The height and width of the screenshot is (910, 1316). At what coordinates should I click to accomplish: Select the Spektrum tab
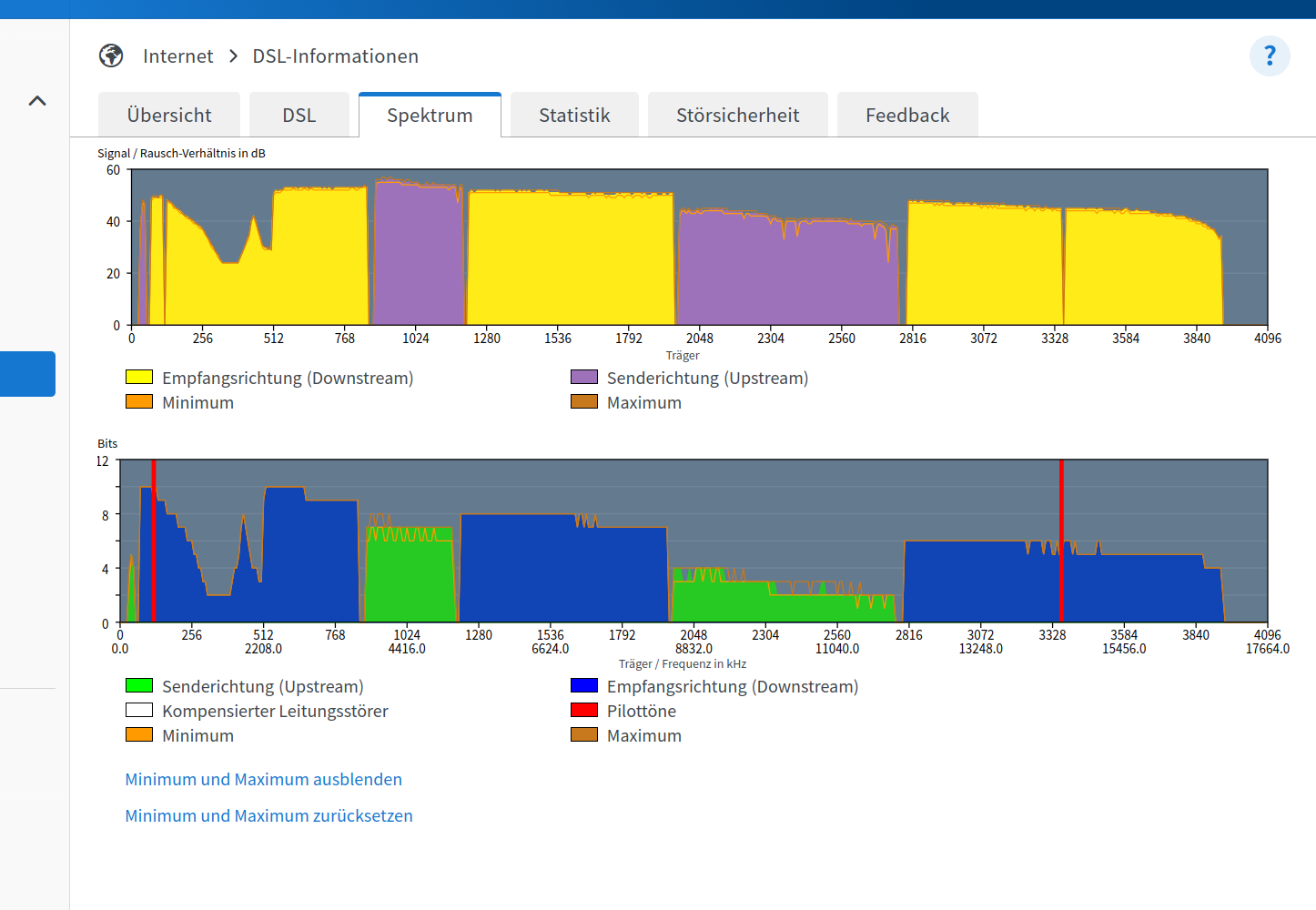coord(430,115)
